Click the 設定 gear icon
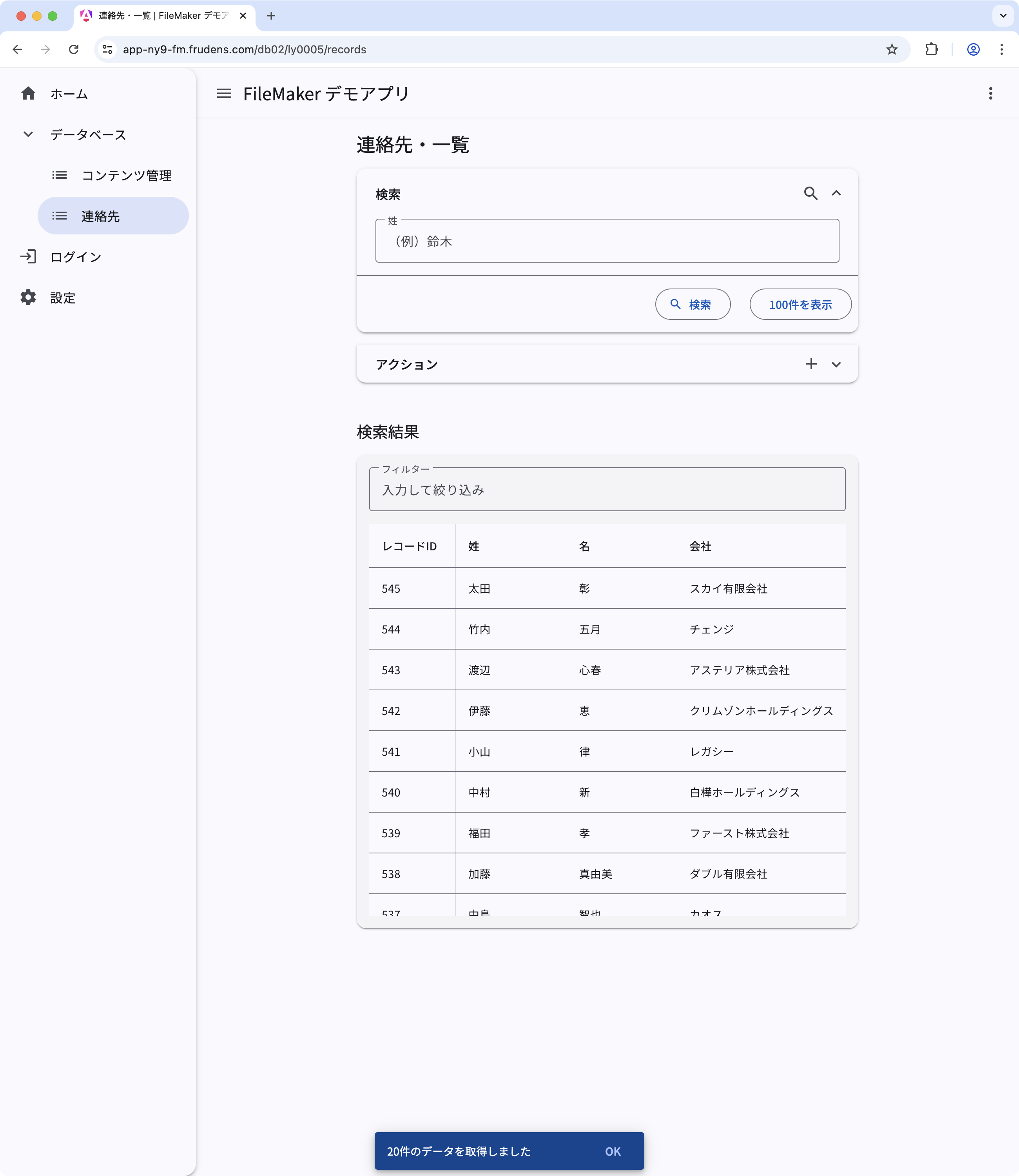Screen dimensions: 1019x1176 (28, 298)
